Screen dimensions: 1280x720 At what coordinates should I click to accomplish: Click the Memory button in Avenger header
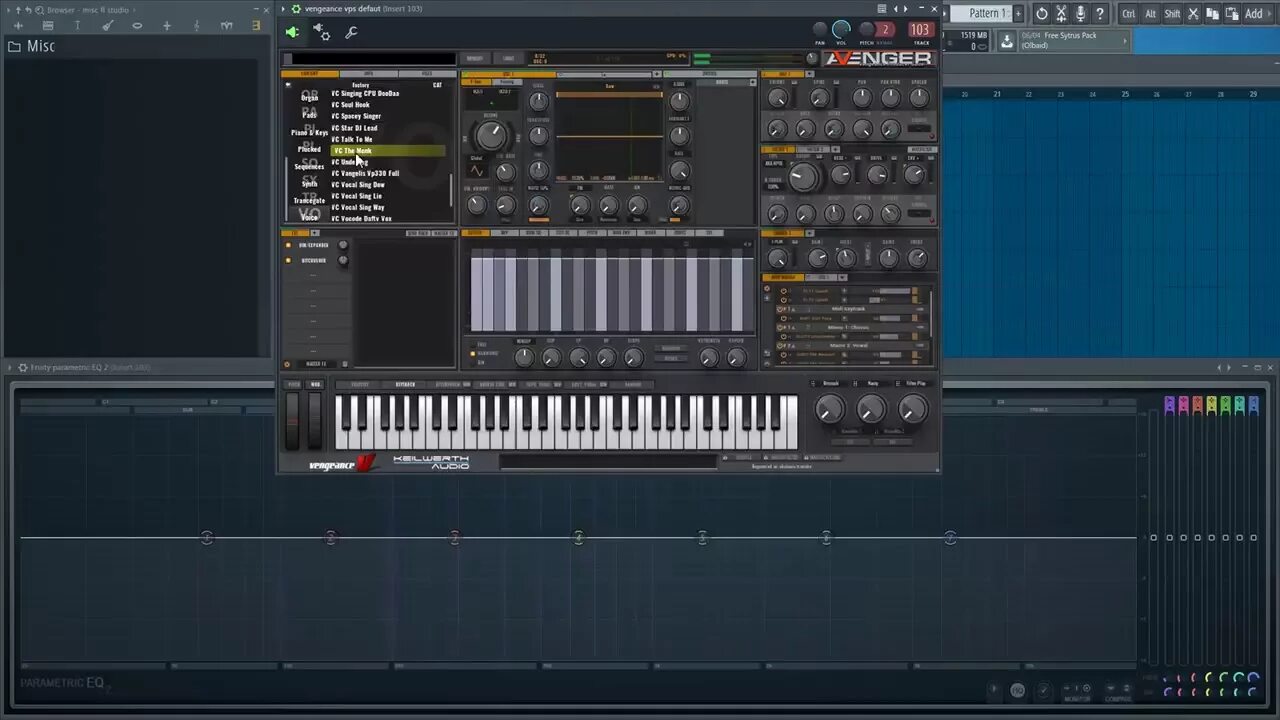[475, 58]
